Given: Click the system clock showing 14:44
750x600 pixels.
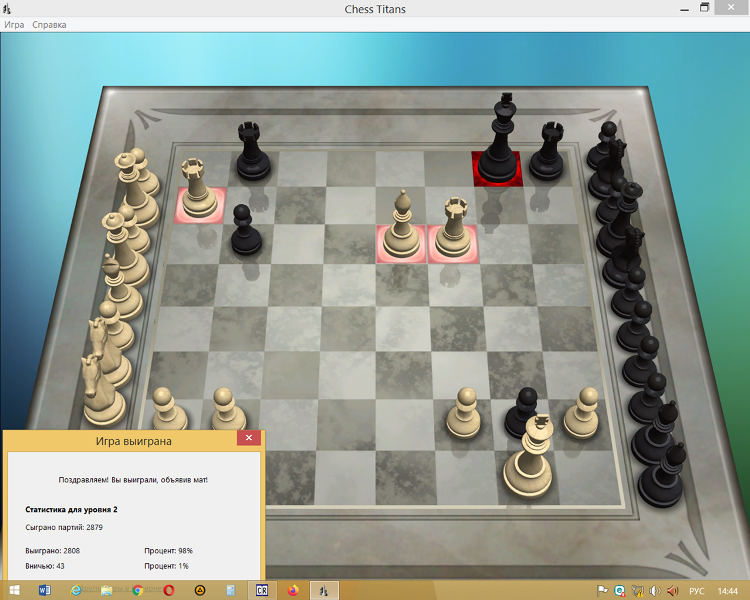Looking at the screenshot, I should pos(728,590).
